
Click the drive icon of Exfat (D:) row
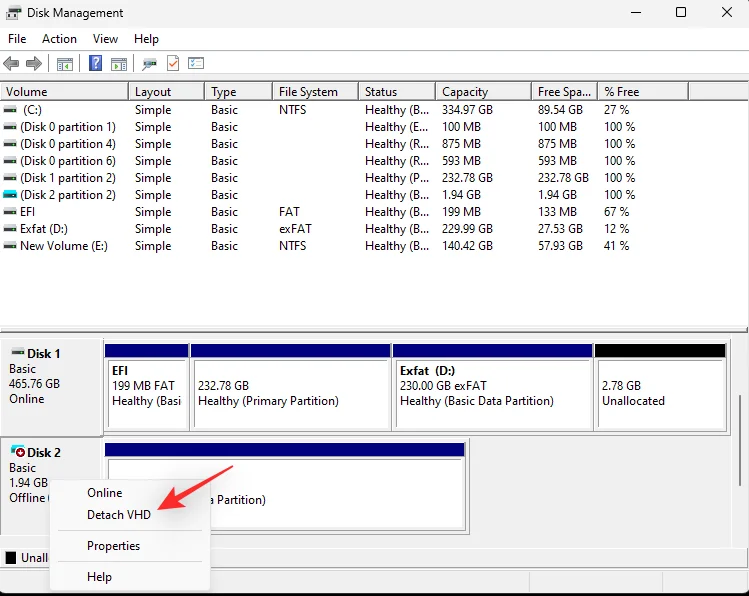(10, 229)
